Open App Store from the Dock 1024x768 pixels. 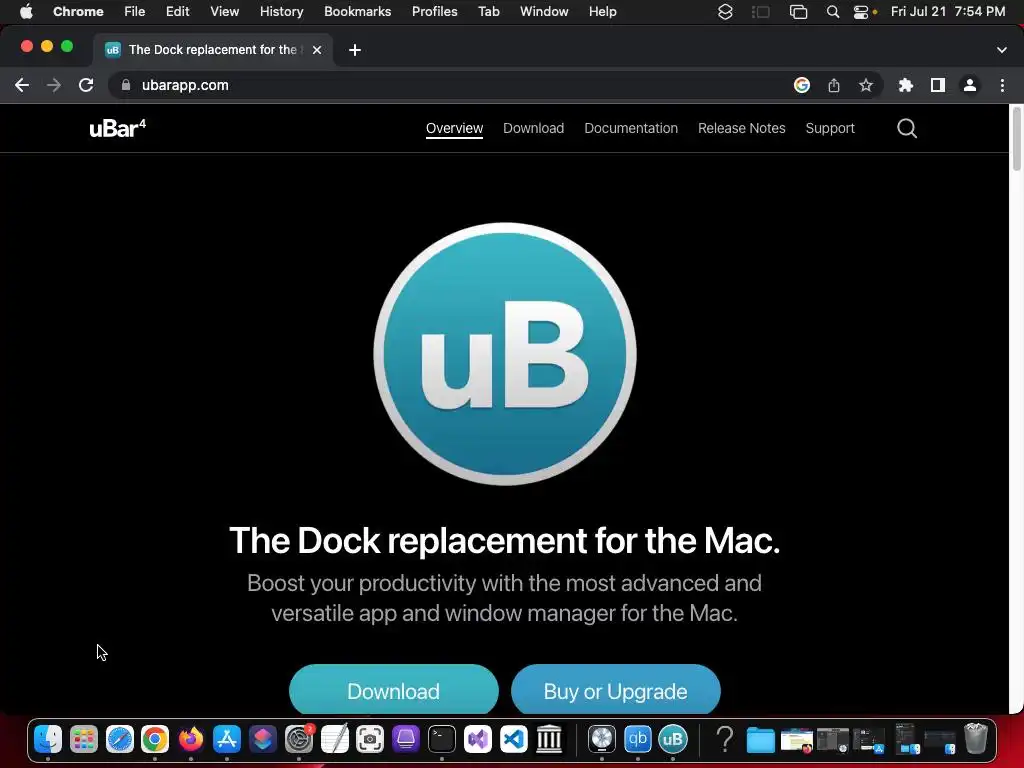[227, 739]
